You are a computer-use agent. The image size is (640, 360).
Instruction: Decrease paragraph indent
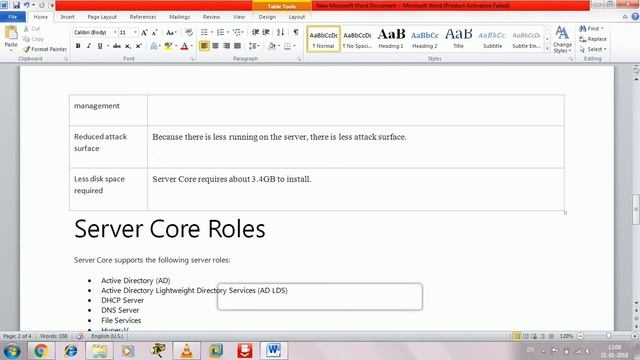(255, 32)
